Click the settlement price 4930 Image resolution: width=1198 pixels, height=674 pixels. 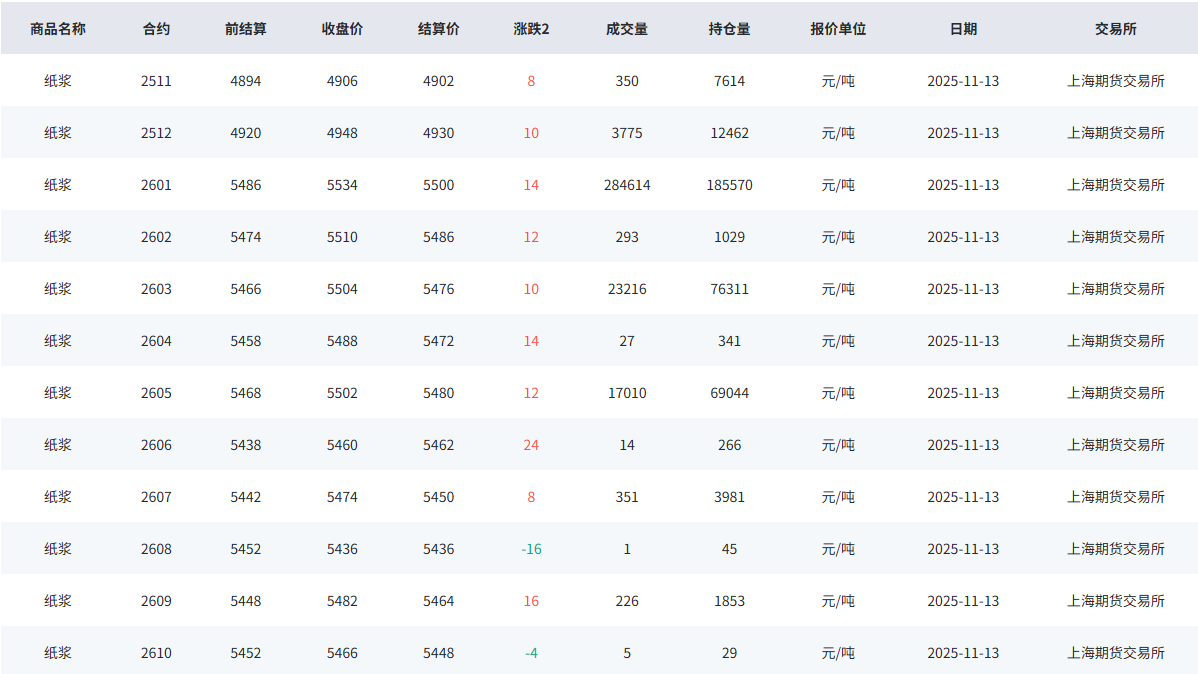point(438,133)
